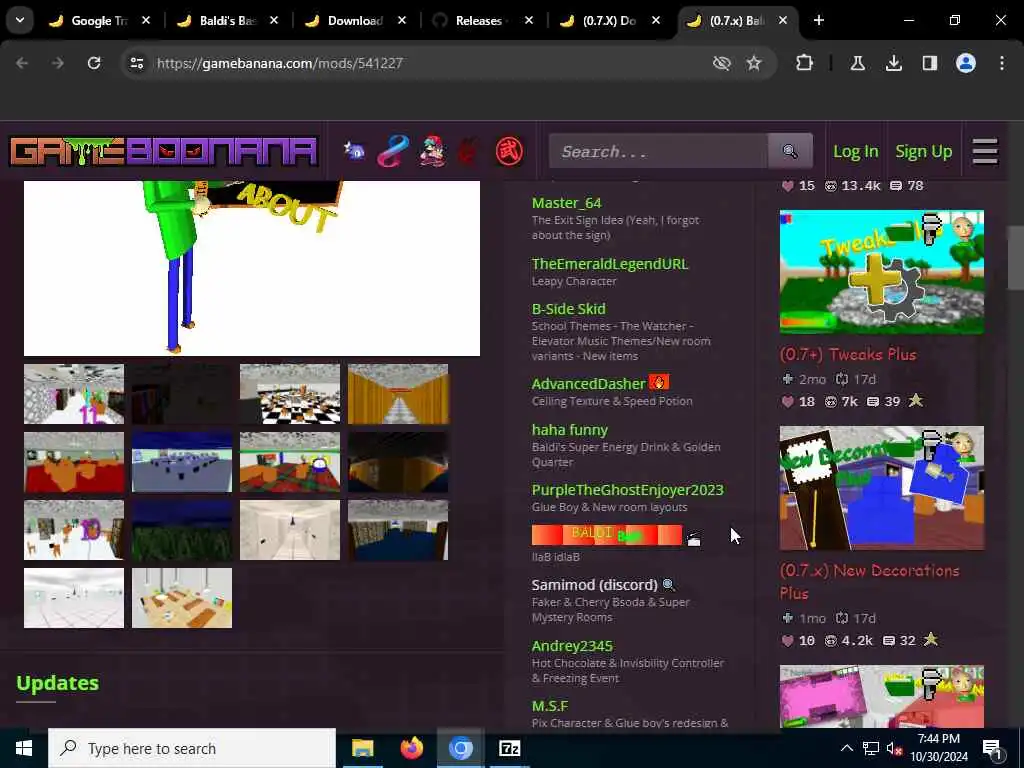Image resolution: width=1024 pixels, height=768 pixels.
Task: Open (0.7+) Tweaks Plus mod link
Action: 848,355
